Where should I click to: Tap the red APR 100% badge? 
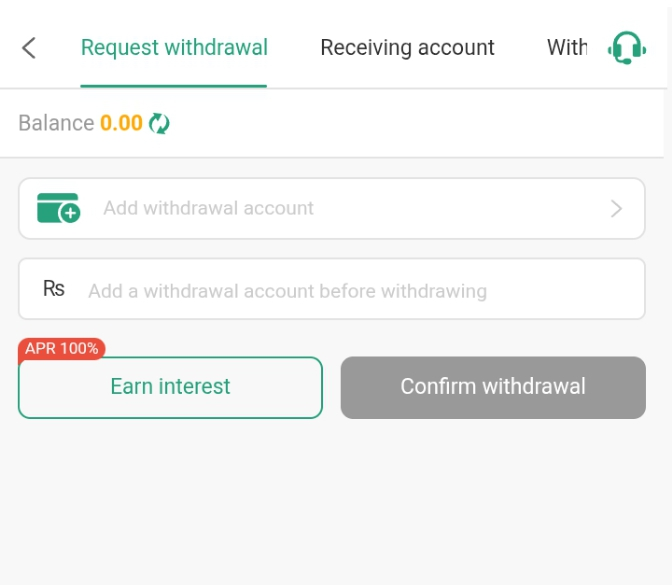(62, 348)
